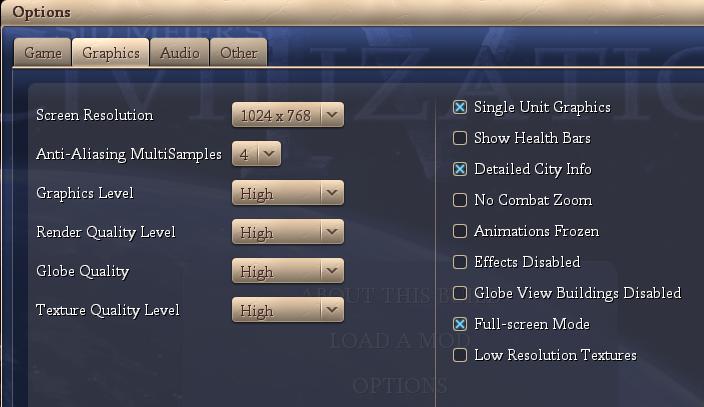
Task: Open the Graphics Level dropdown
Action: click(288, 193)
